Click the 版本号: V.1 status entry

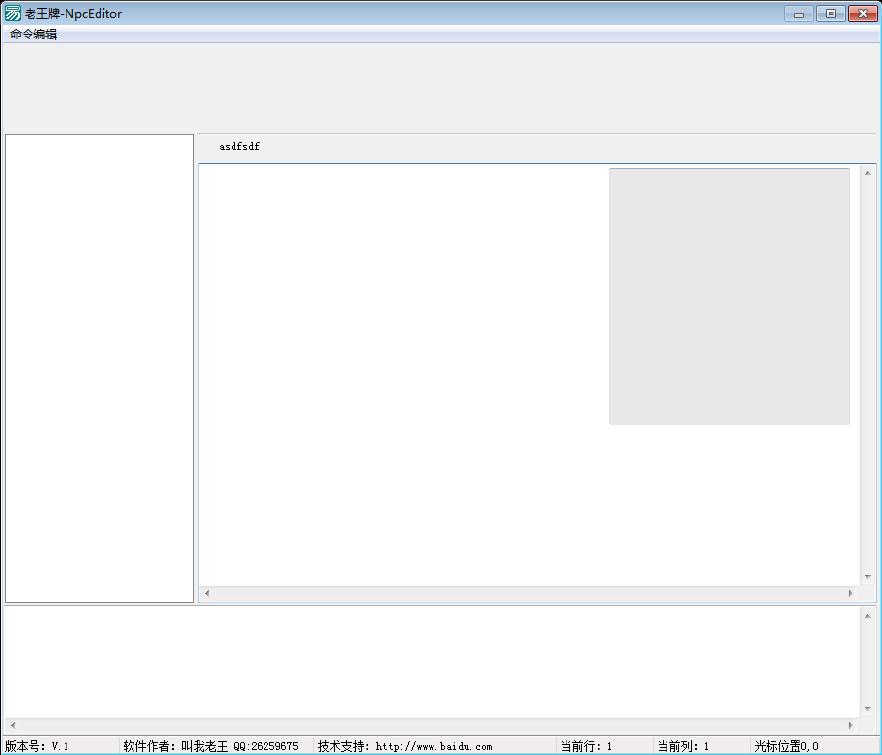pyautogui.click(x=60, y=746)
